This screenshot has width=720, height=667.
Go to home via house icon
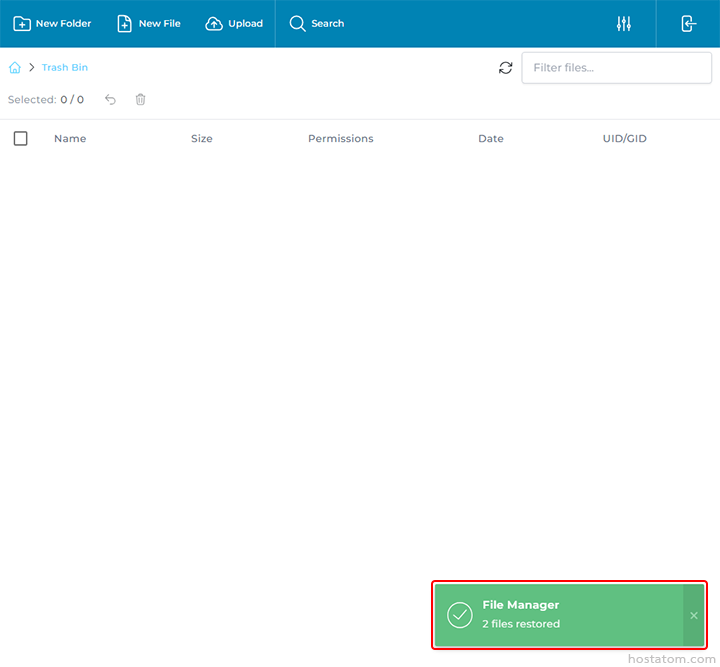click(x=15, y=68)
